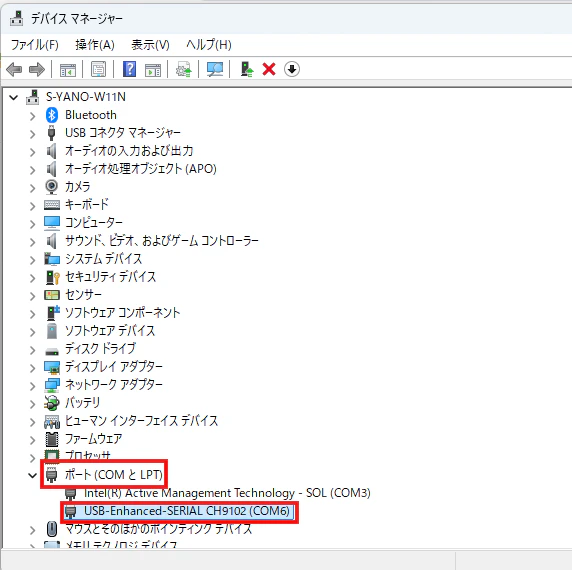Screen dimensions: 572x570
Task: Expand ソフトウェア コンポーネント category
Action: pos(32,314)
